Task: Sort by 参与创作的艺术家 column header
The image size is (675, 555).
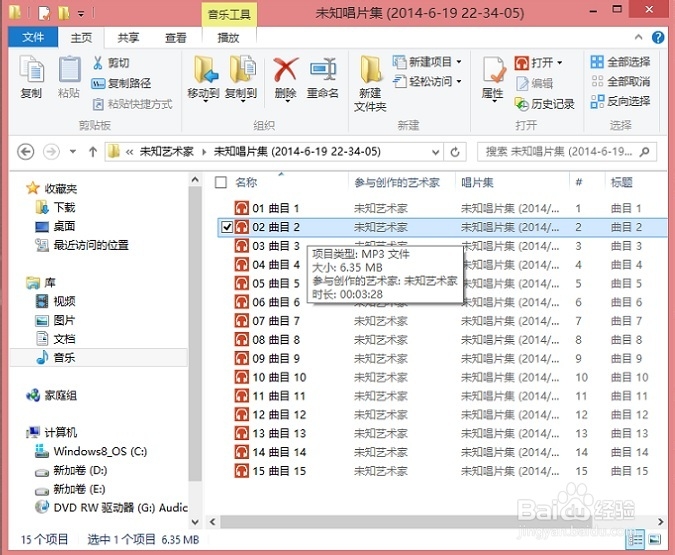Action: click(x=397, y=183)
